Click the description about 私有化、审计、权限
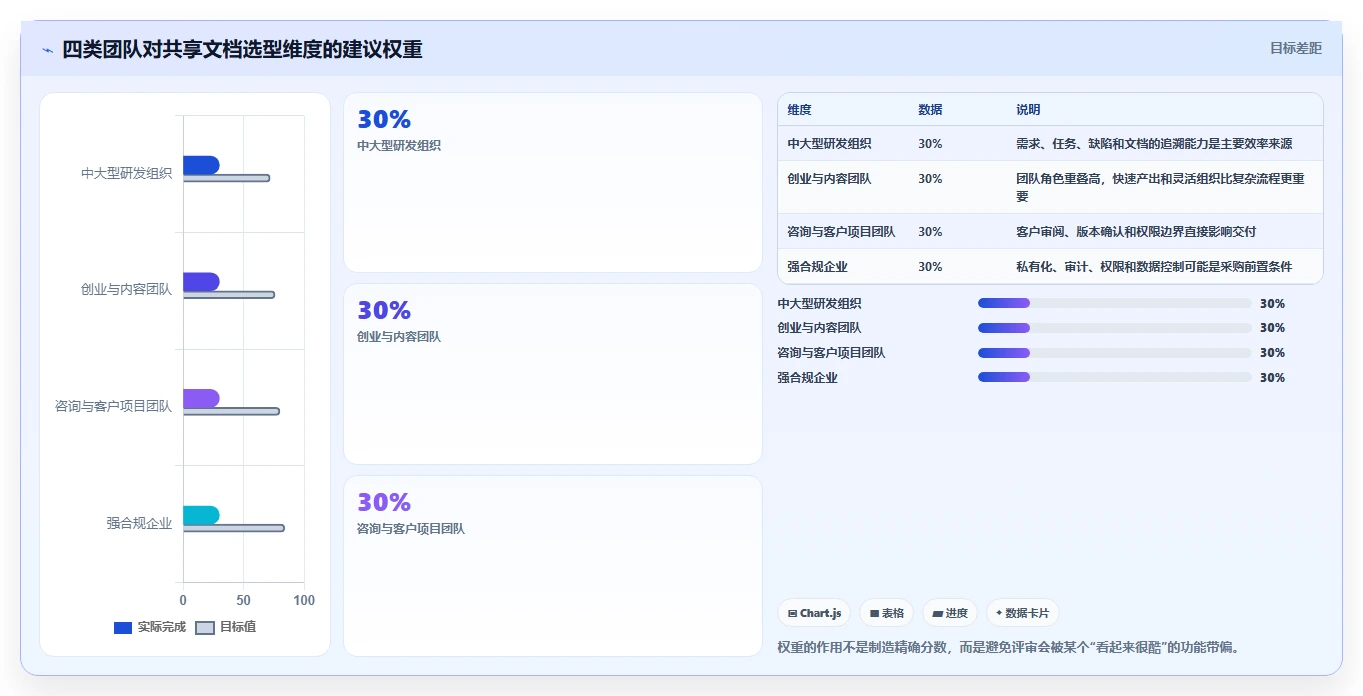 (x=1154, y=267)
